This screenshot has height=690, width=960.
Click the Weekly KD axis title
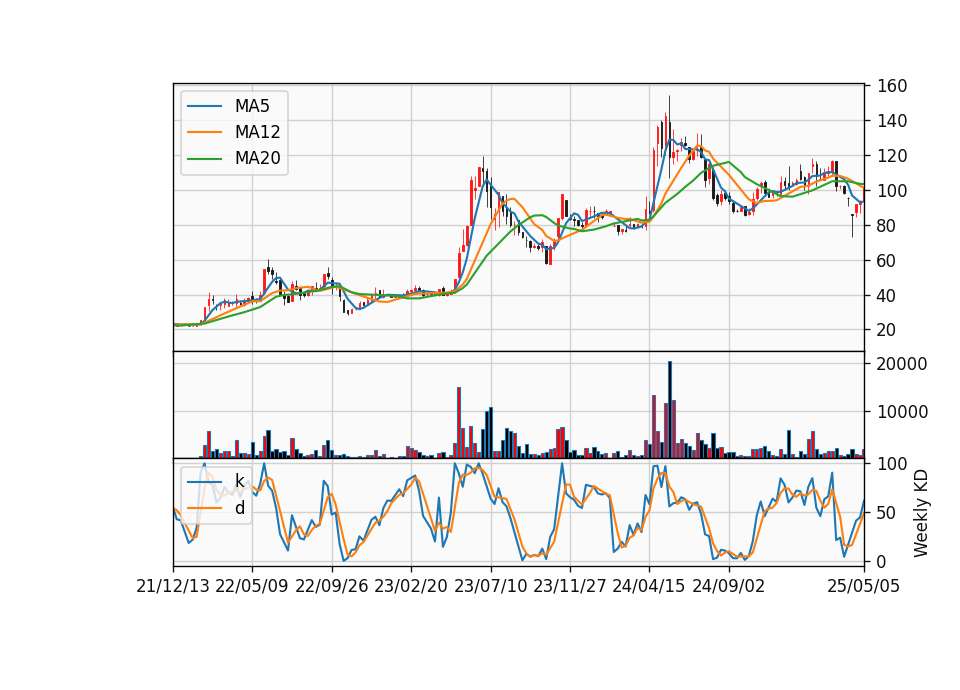pos(921,513)
